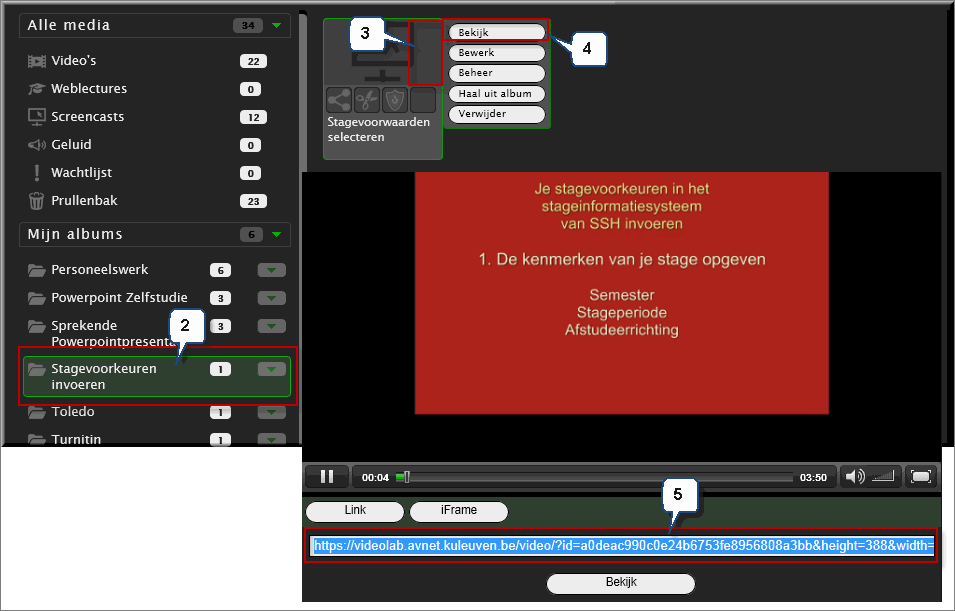Click the Screencasts count badge 12
The height and width of the screenshot is (611, 955).
(253, 118)
